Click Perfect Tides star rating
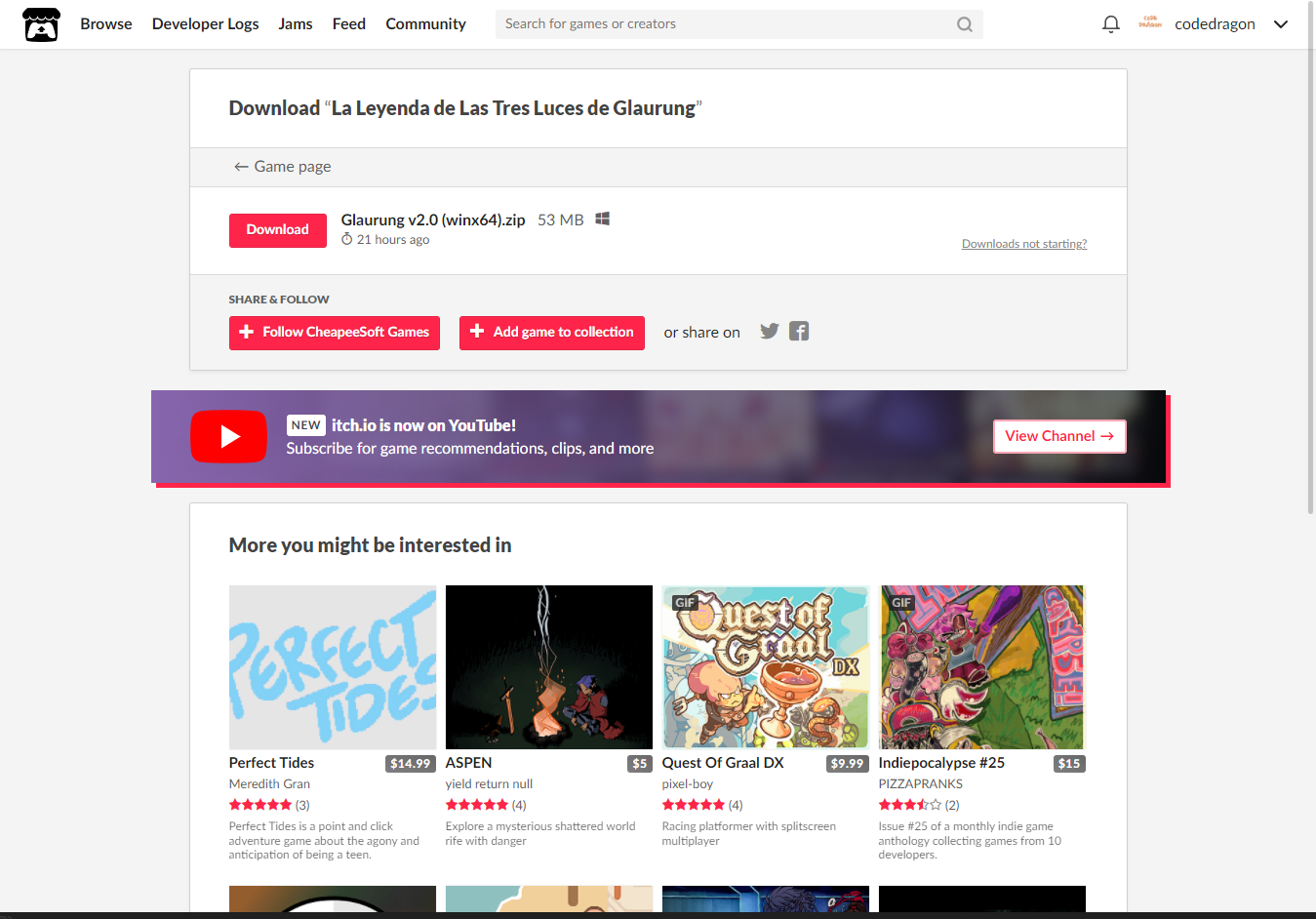 pos(260,805)
